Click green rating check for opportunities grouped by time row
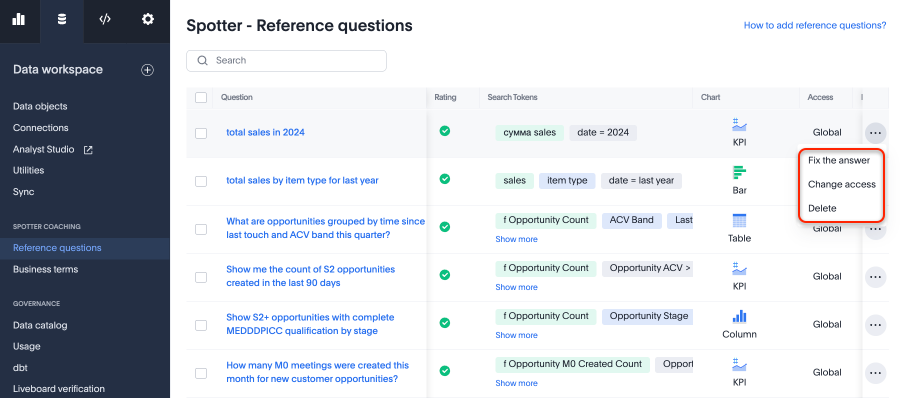903x398 pixels. coord(445,227)
